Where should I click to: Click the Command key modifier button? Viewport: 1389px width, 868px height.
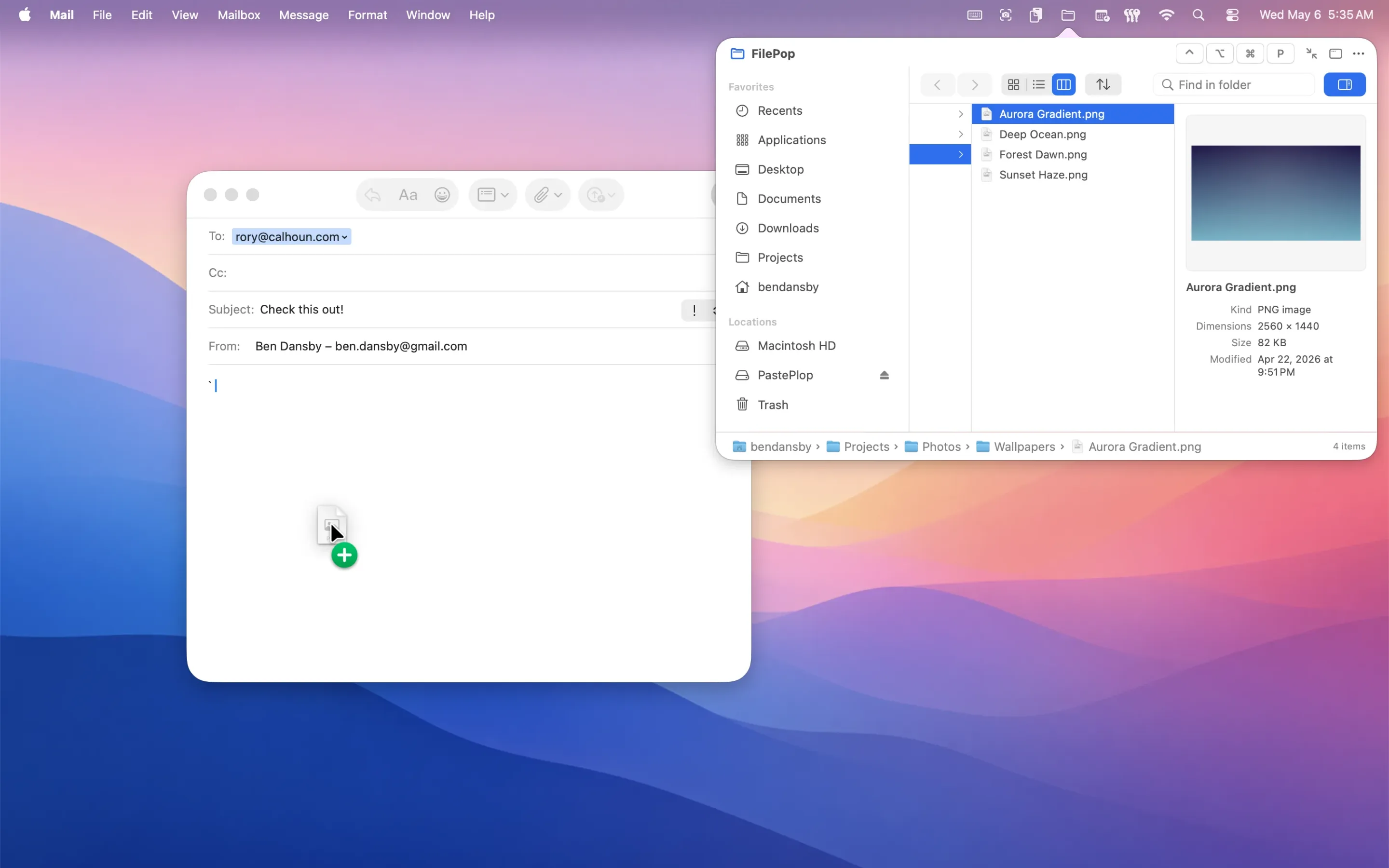tap(1250, 54)
